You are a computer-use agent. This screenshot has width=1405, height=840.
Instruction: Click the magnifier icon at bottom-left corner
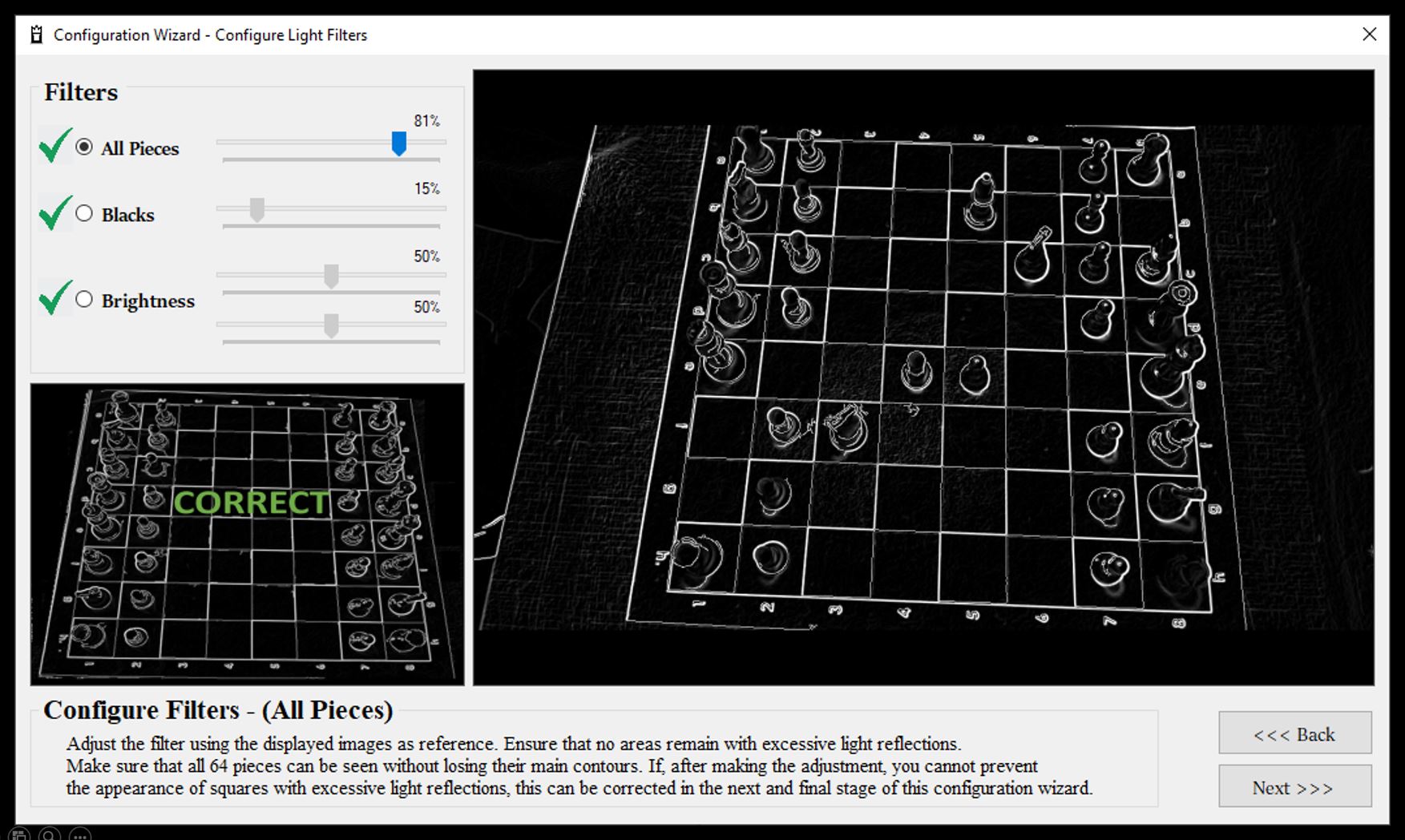click(49, 834)
